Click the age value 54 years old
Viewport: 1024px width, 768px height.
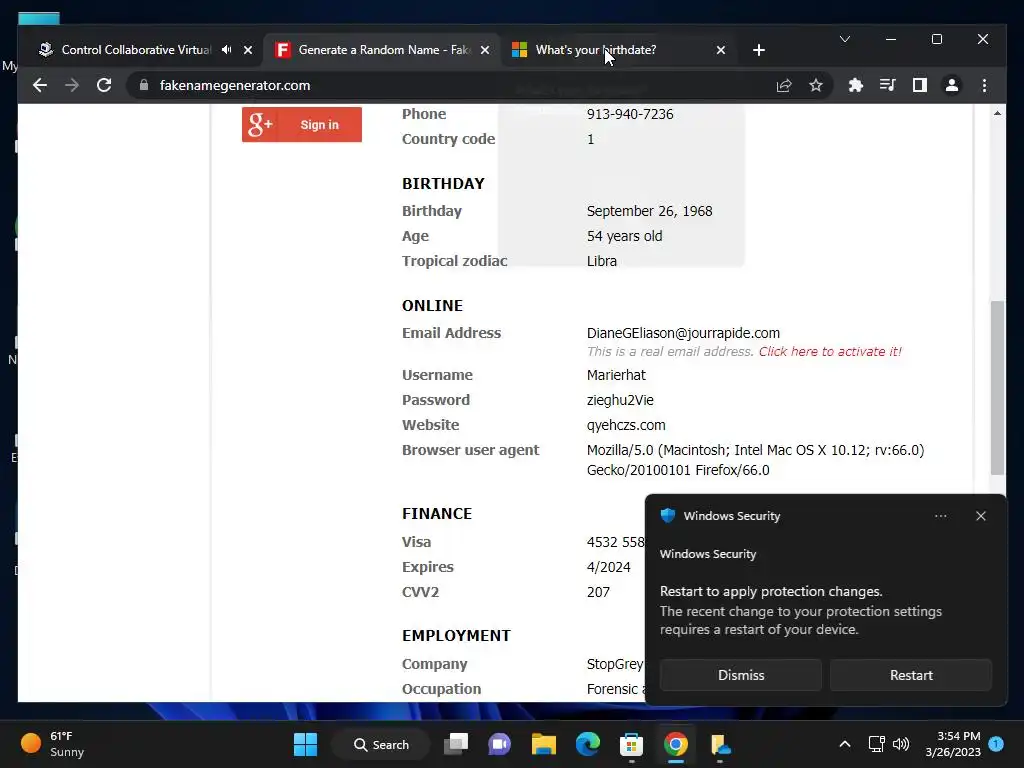click(x=624, y=236)
